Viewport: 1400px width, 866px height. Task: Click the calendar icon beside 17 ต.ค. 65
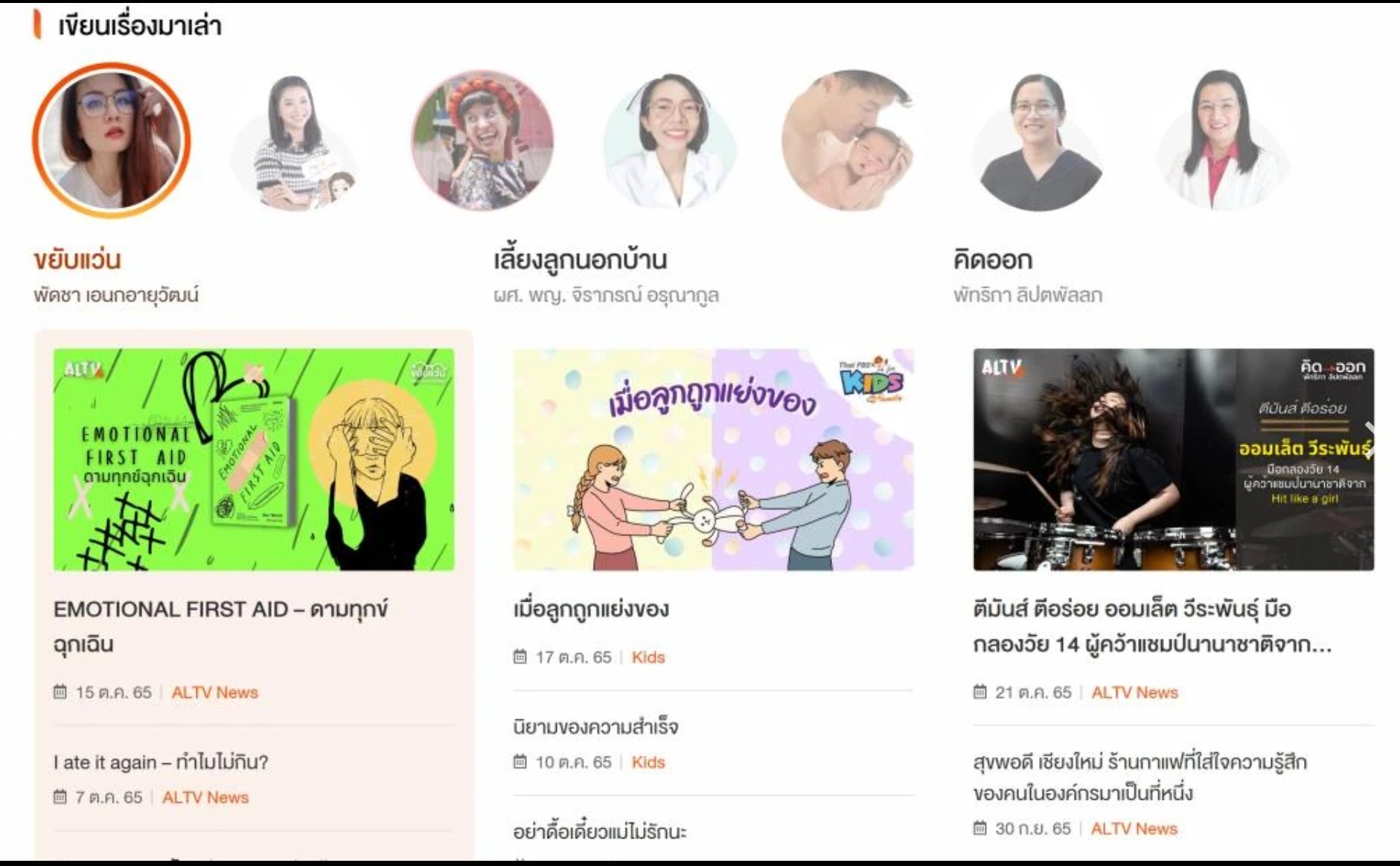click(x=520, y=657)
